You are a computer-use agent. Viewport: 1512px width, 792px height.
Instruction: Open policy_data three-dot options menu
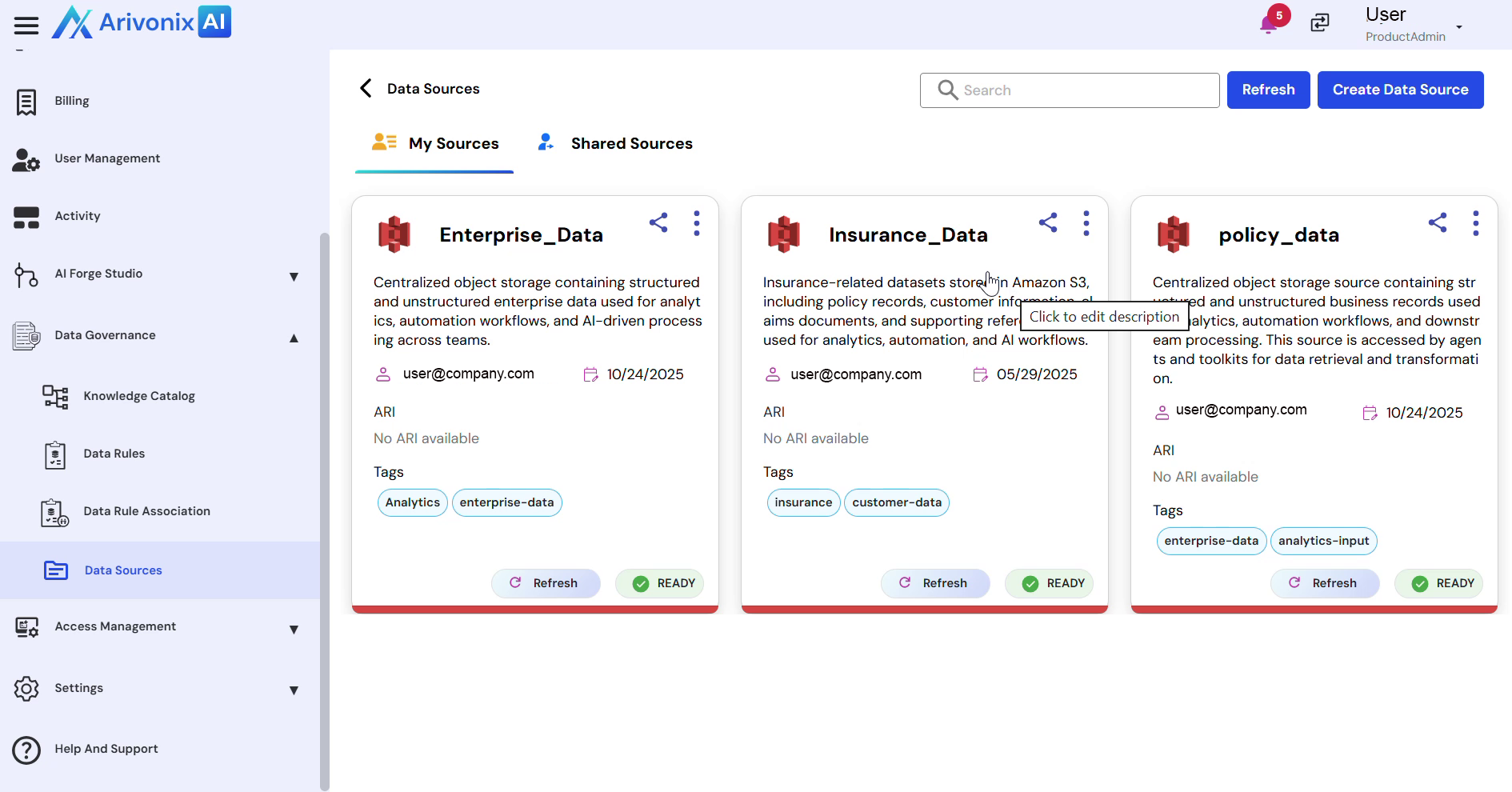click(x=1475, y=223)
